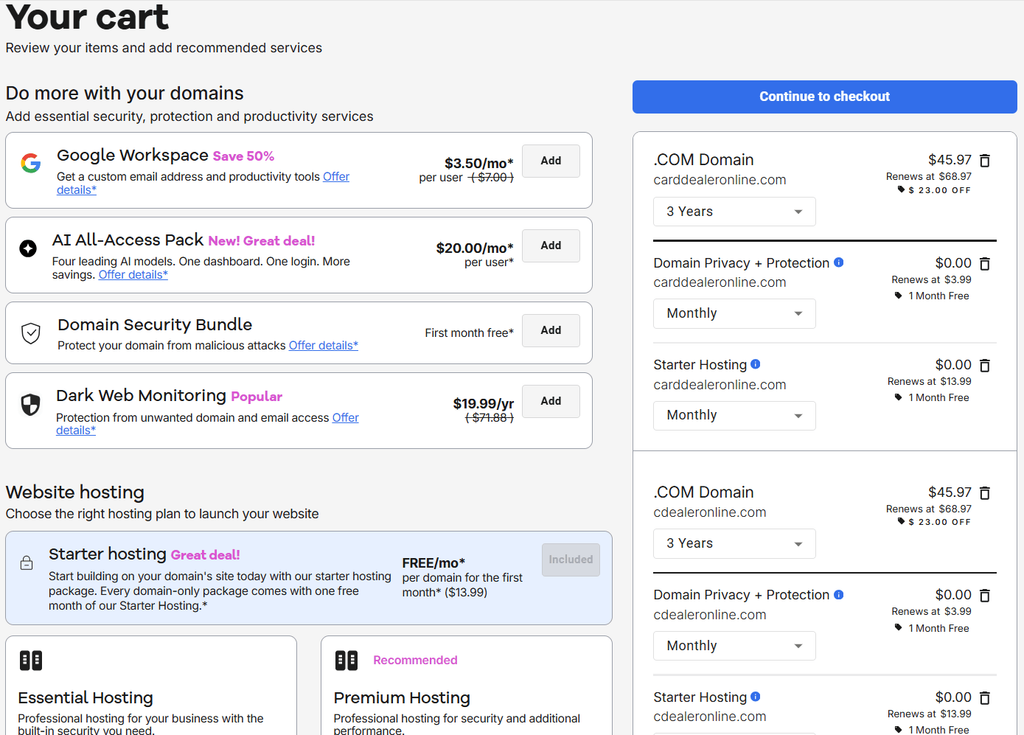Continue to checkout
1024x735 pixels.
click(824, 97)
